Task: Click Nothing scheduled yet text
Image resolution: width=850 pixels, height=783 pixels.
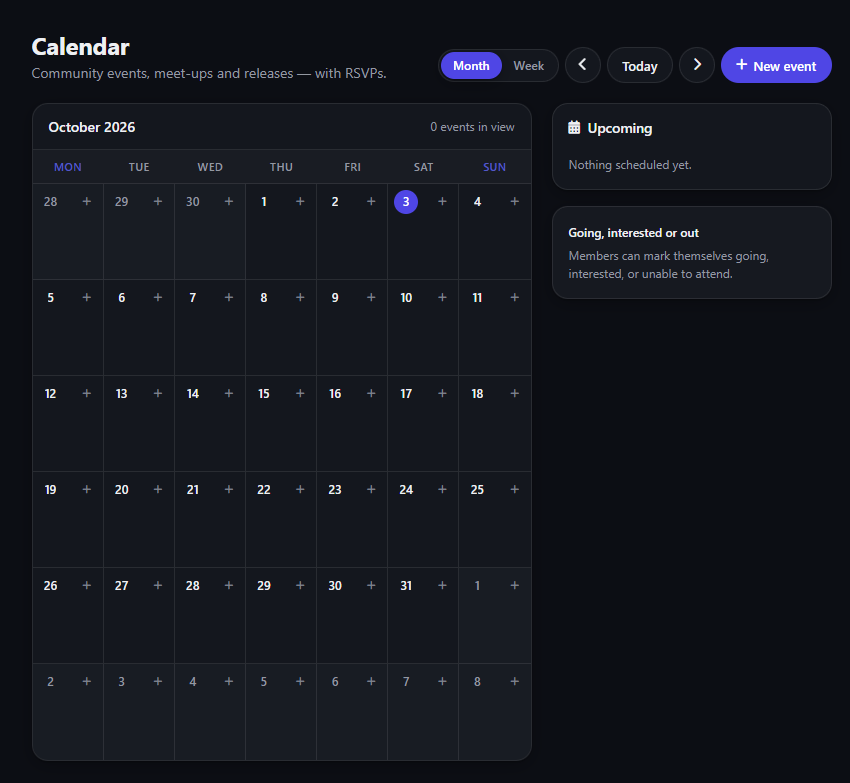Action: [630, 165]
